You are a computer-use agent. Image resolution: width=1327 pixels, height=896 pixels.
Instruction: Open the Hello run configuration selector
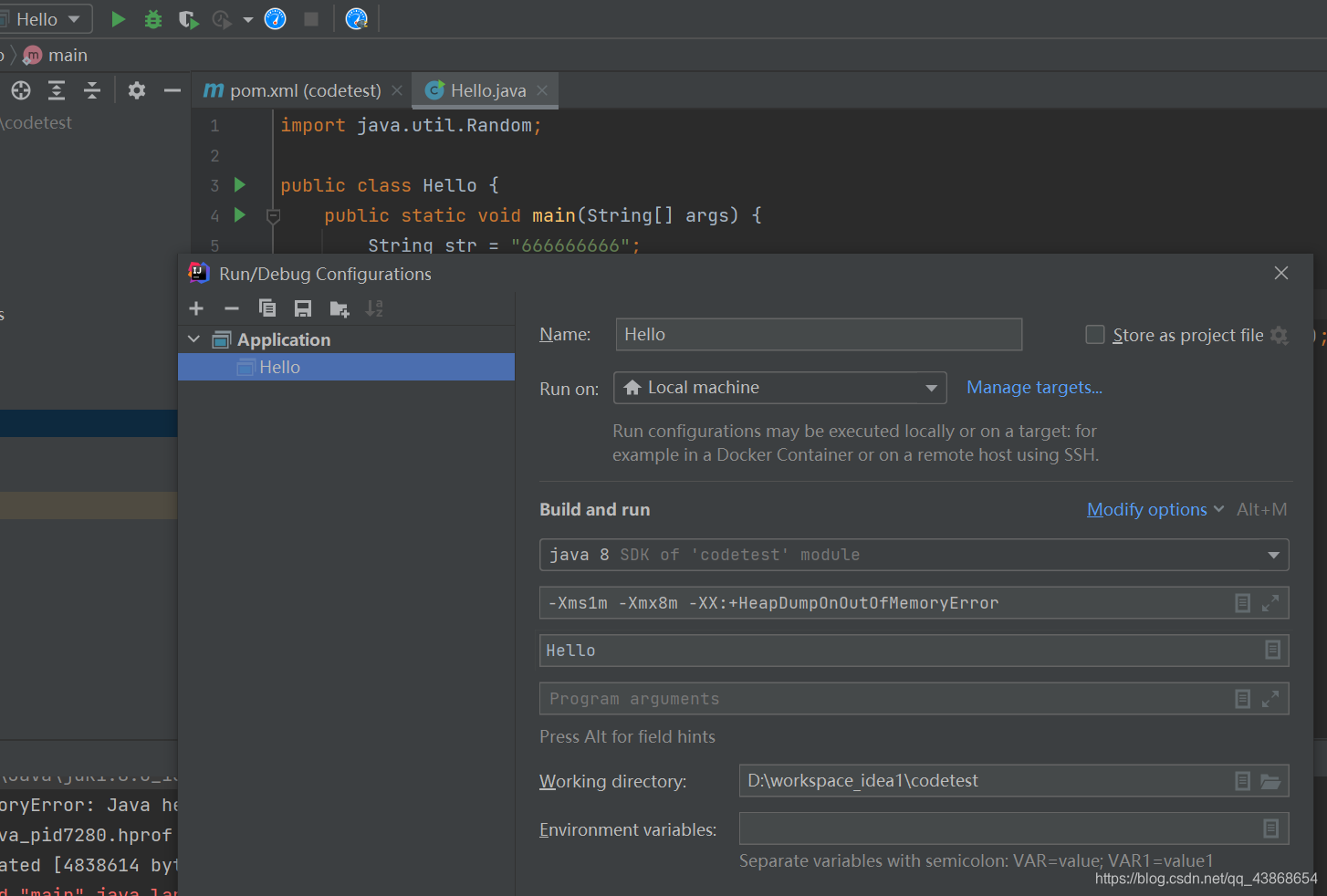point(46,19)
